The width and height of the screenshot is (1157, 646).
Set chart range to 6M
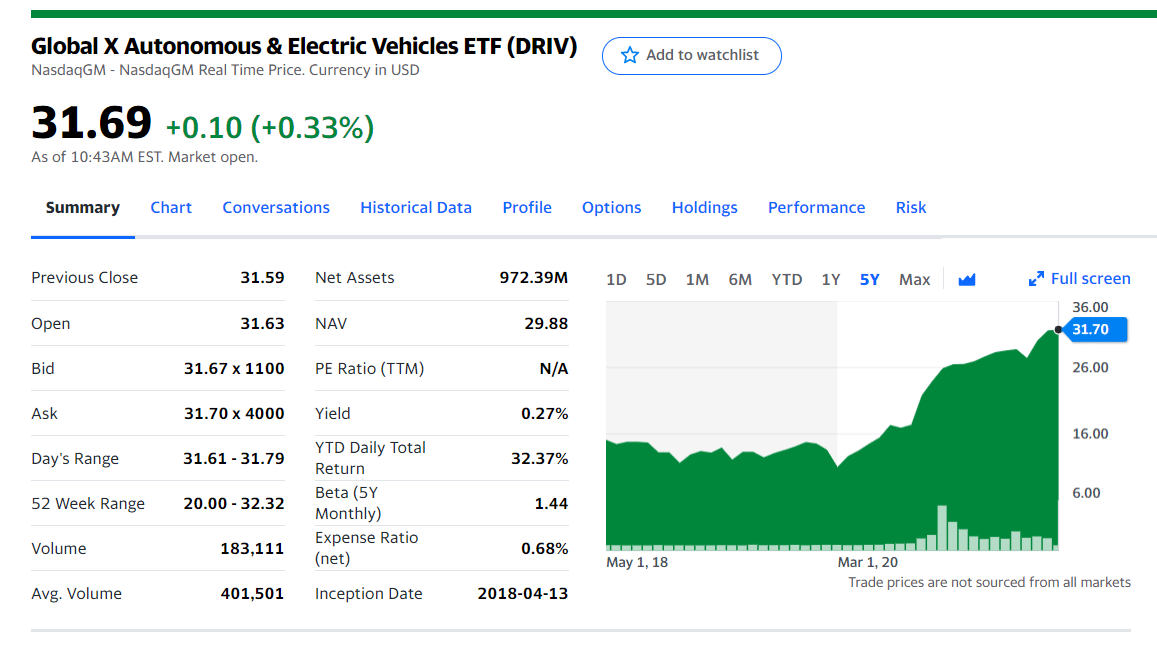(740, 280)
